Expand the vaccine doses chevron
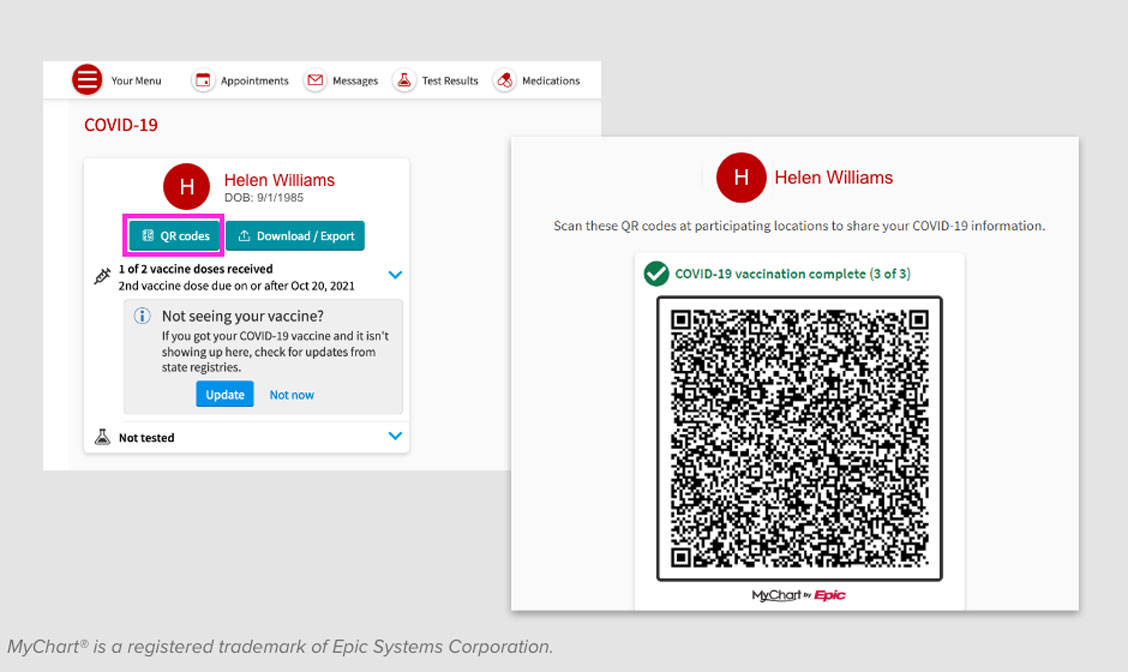The width and height of the screenshot is (1128, 672). (395, 275)
